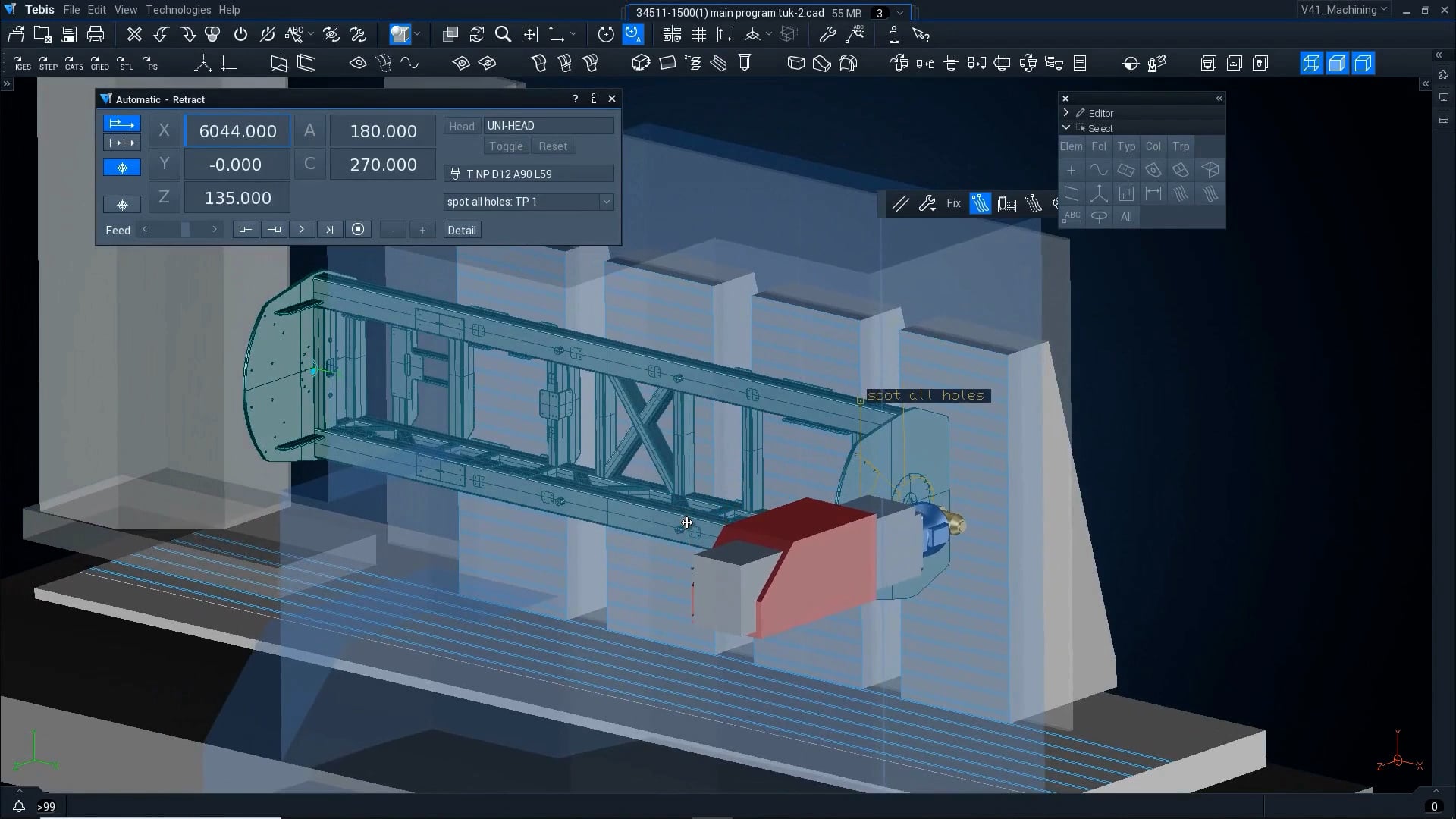
Task: Click the X coordinate input field
Action: point(237,131)
